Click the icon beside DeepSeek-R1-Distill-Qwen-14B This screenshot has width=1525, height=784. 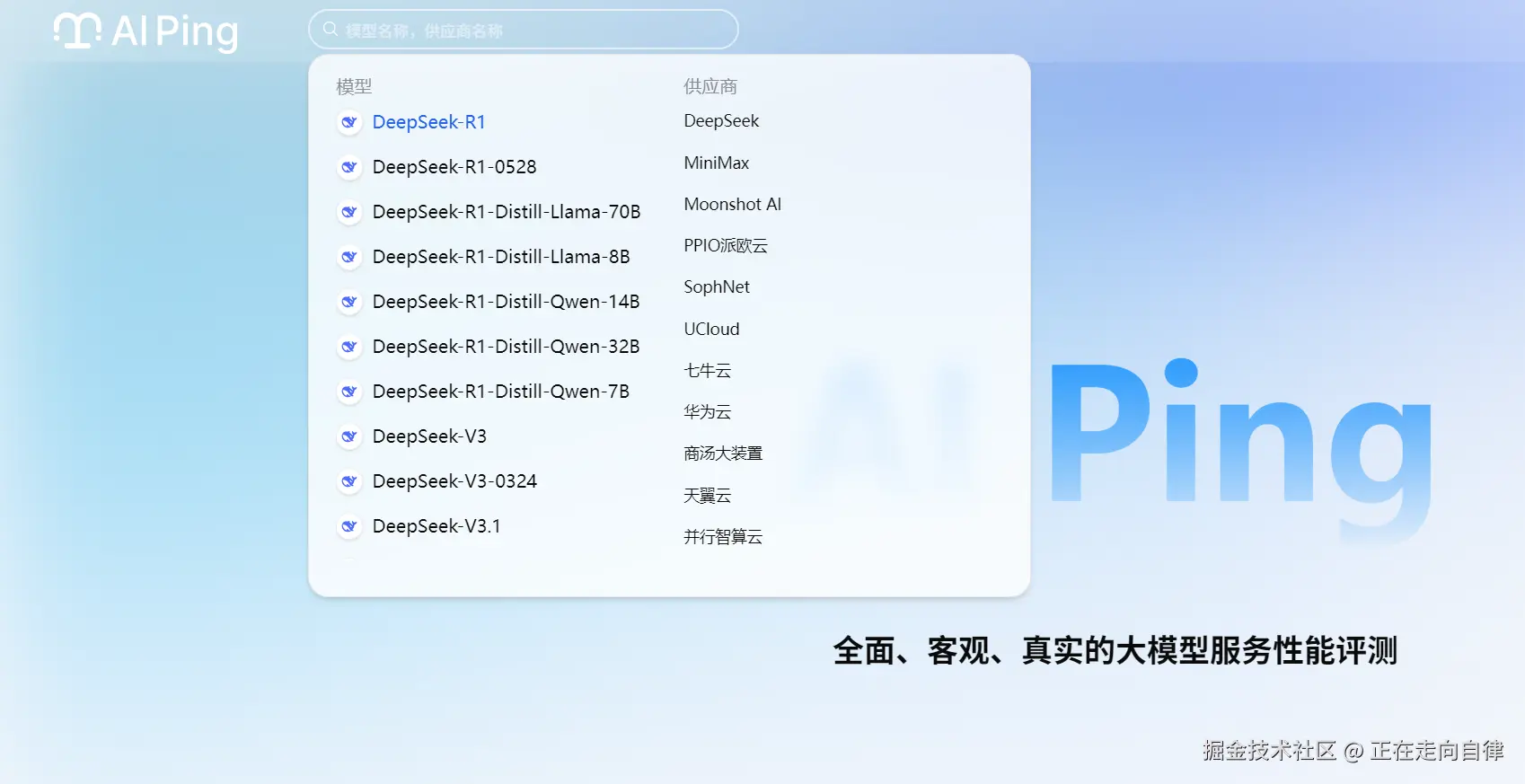[349, 302]
